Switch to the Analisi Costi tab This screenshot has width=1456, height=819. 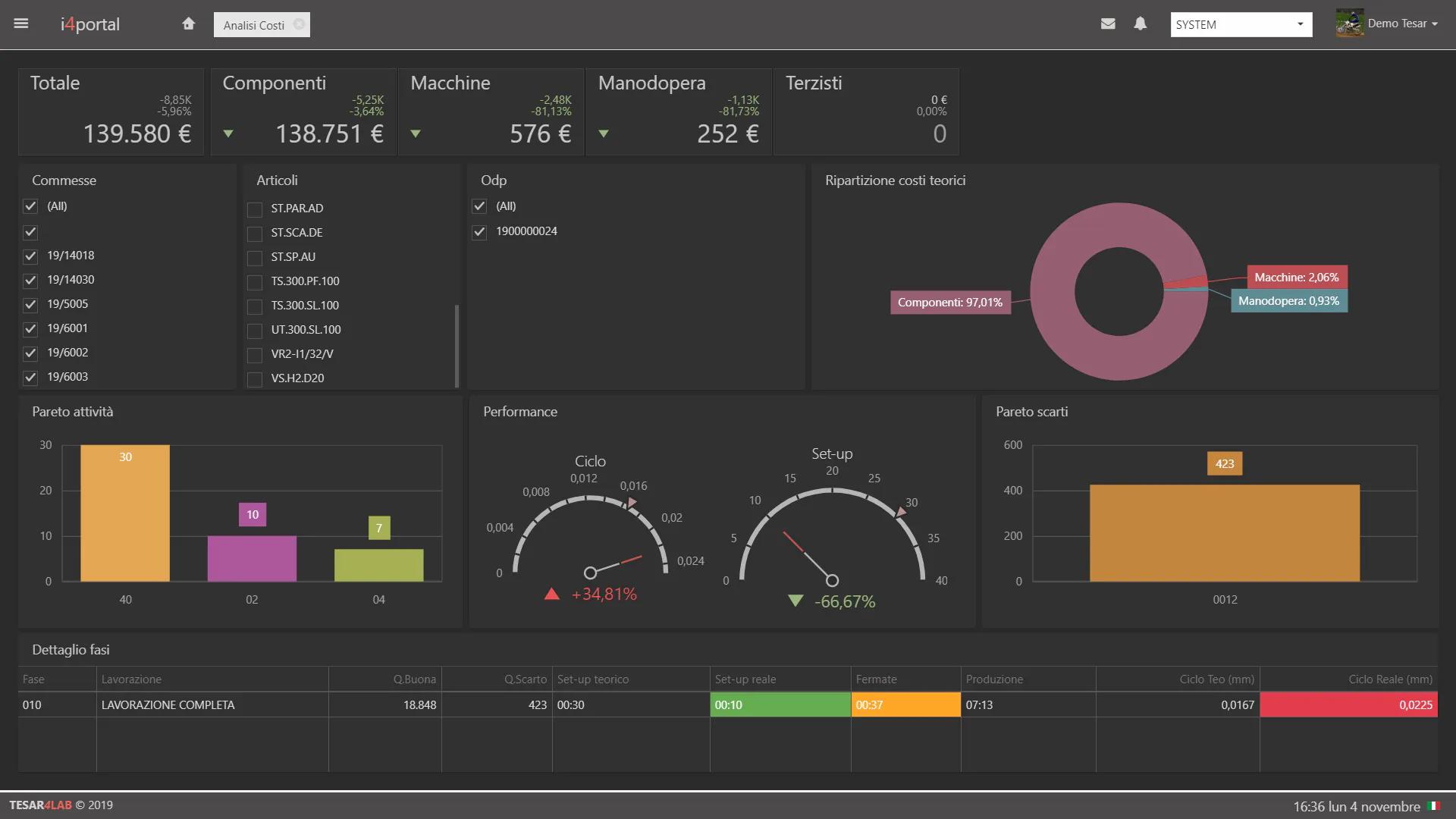click(x=253, y=25)
